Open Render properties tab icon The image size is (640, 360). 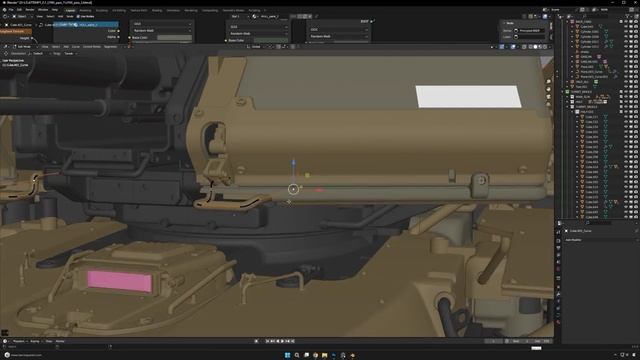[x=558, y=240]
